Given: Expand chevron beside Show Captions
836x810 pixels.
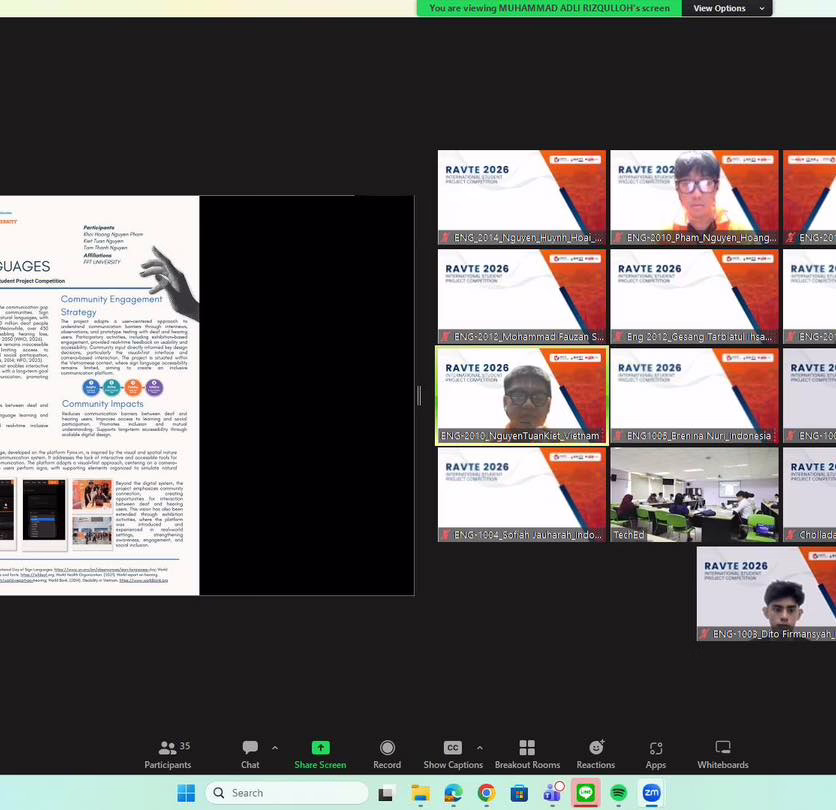Looking at the screenshot, I should tap(480, 748).
